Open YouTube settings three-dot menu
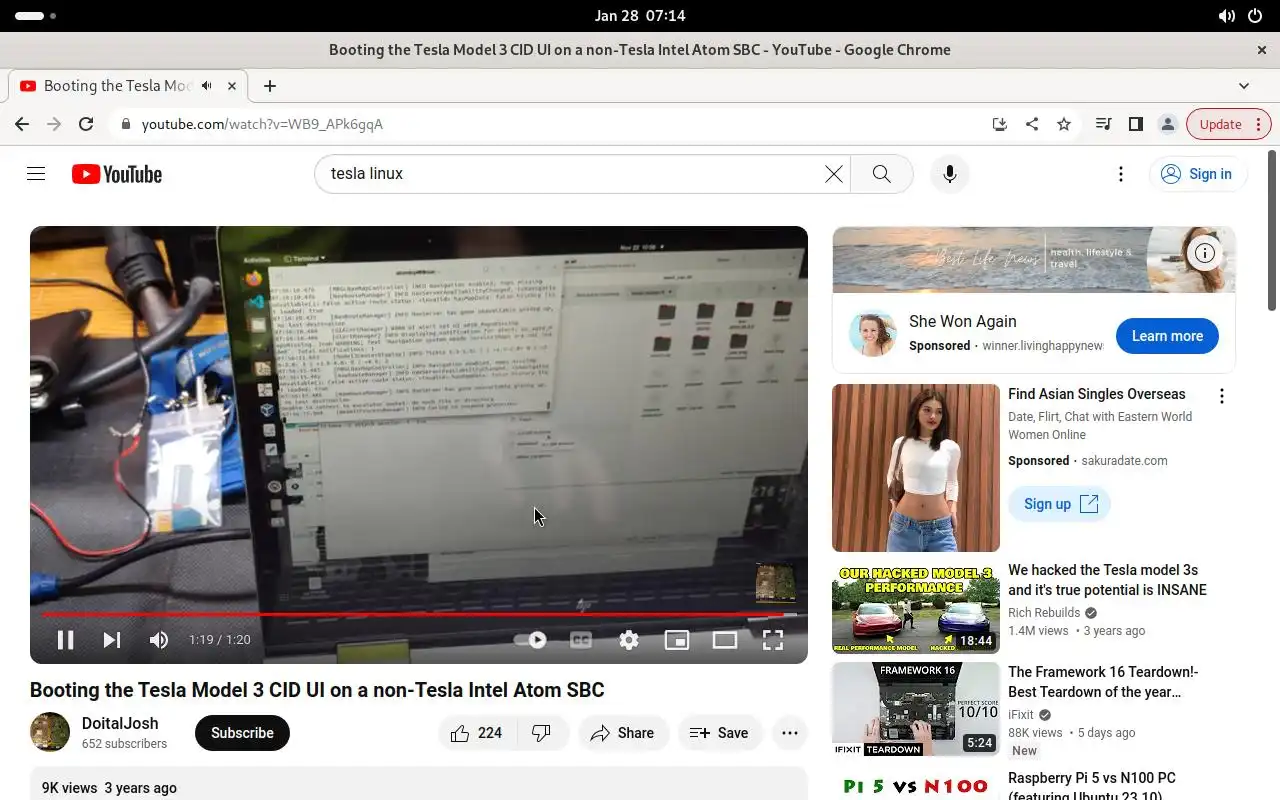Viewport: 1280px width, 800px height. [1121, 174]
